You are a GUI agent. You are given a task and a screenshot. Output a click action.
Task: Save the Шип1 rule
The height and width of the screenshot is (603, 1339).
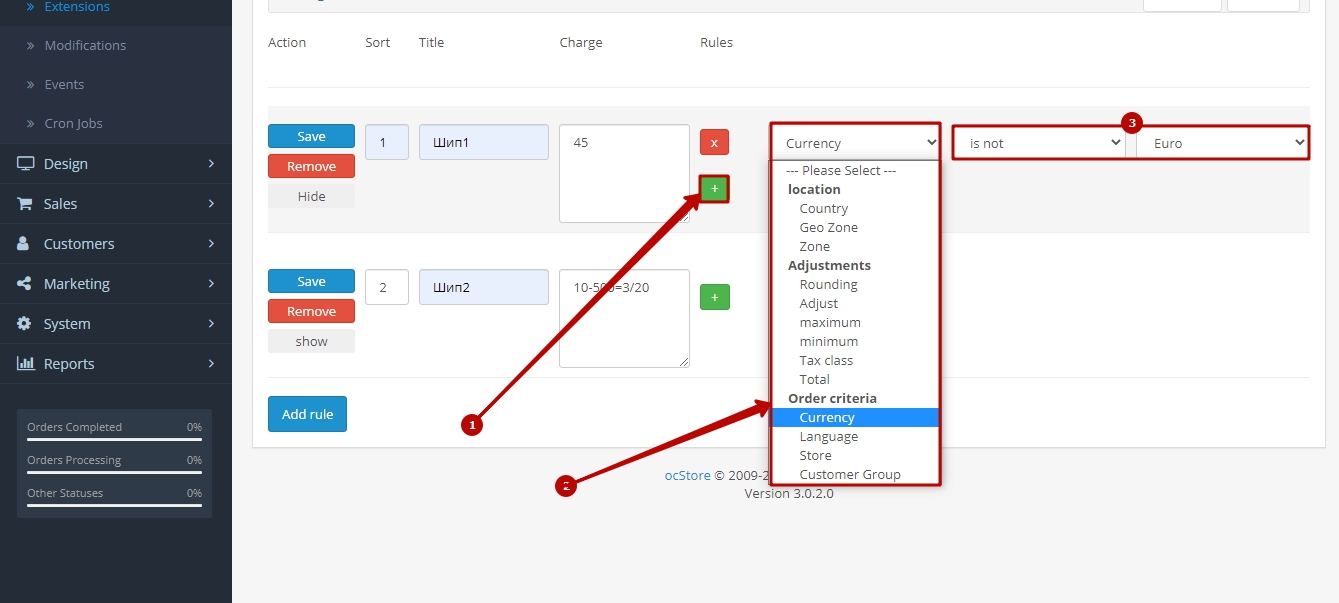tap(311, 136)
